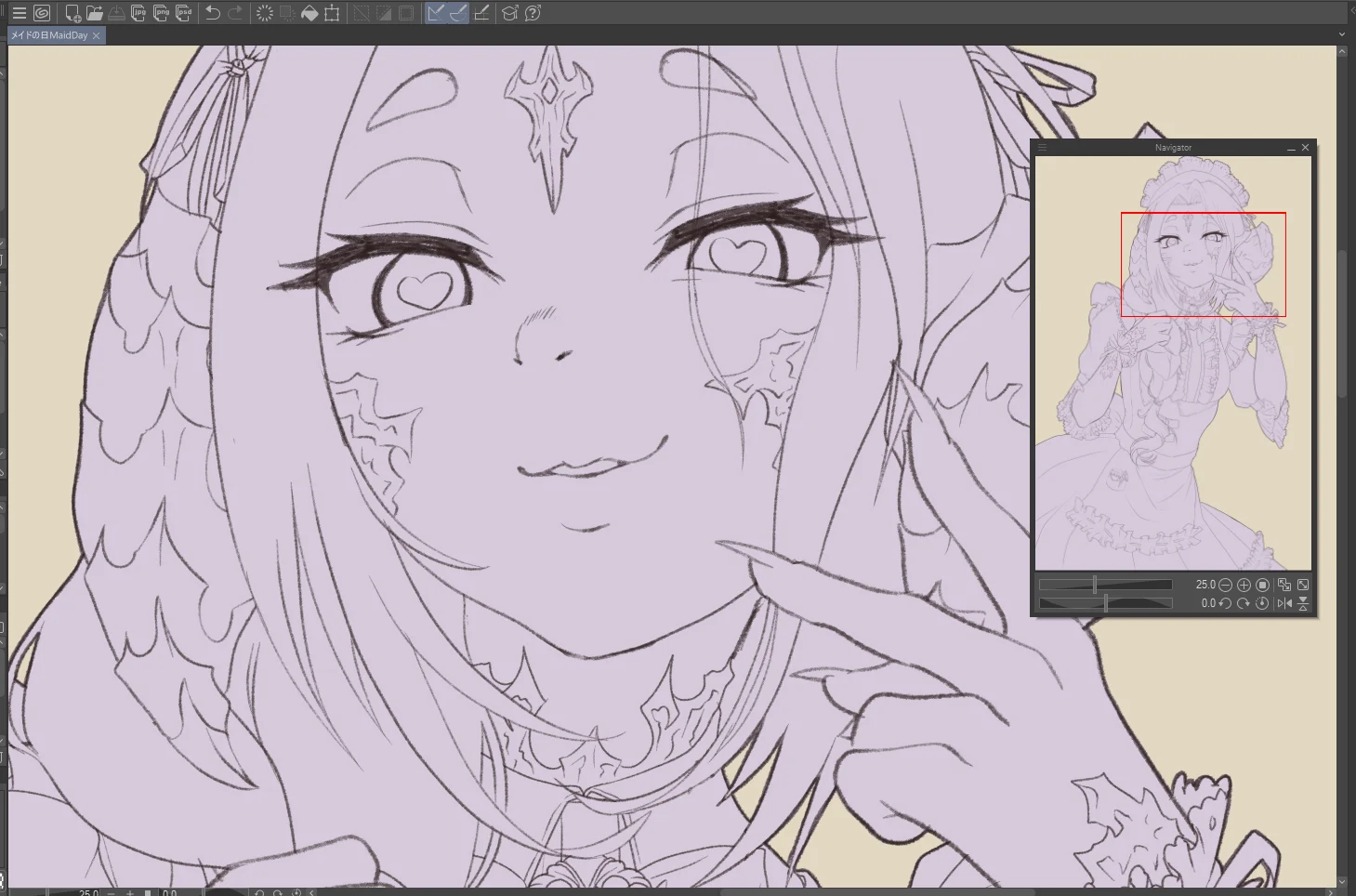Export the image as PNG

[x=161, y=13]
